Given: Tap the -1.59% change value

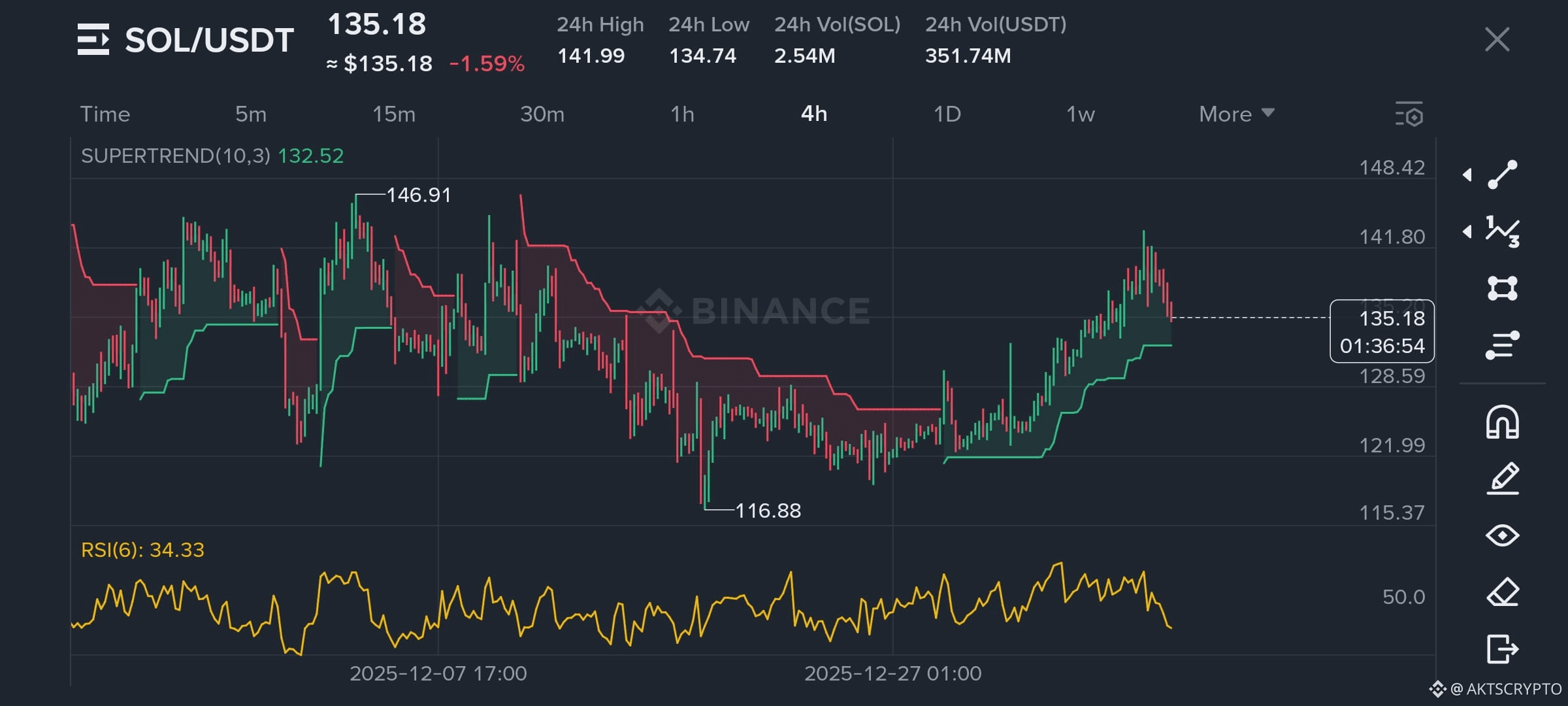Looking at the screenshot, I should [487, 63].
